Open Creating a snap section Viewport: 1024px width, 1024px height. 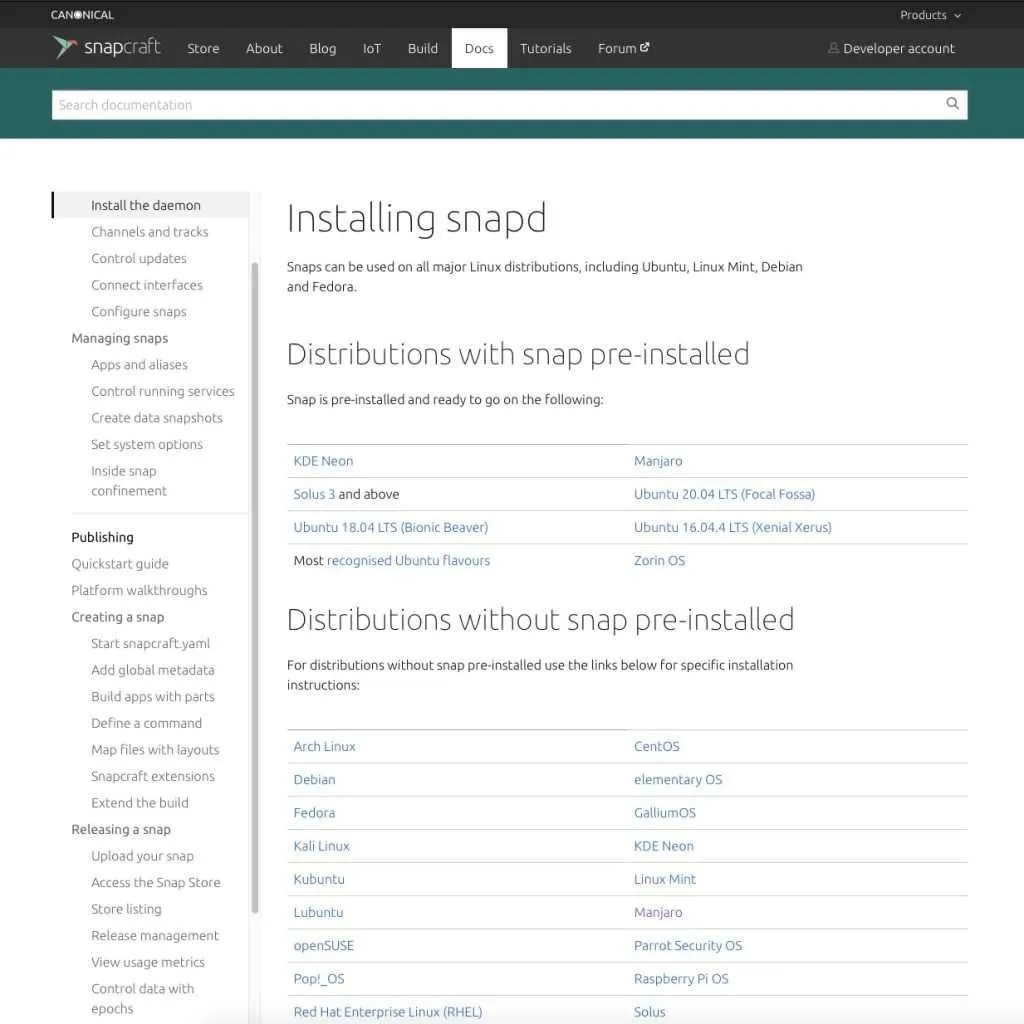point(118,616)
